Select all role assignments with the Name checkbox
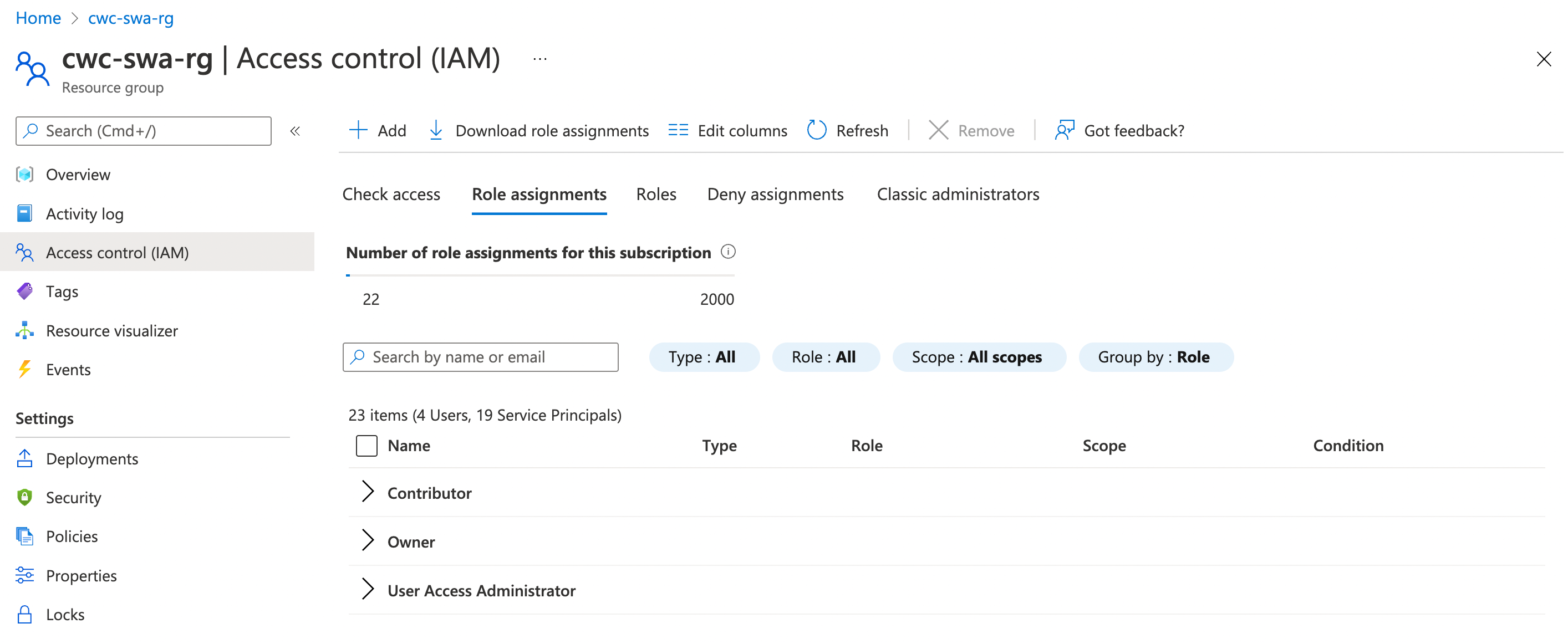 click(x=366, y=446)
